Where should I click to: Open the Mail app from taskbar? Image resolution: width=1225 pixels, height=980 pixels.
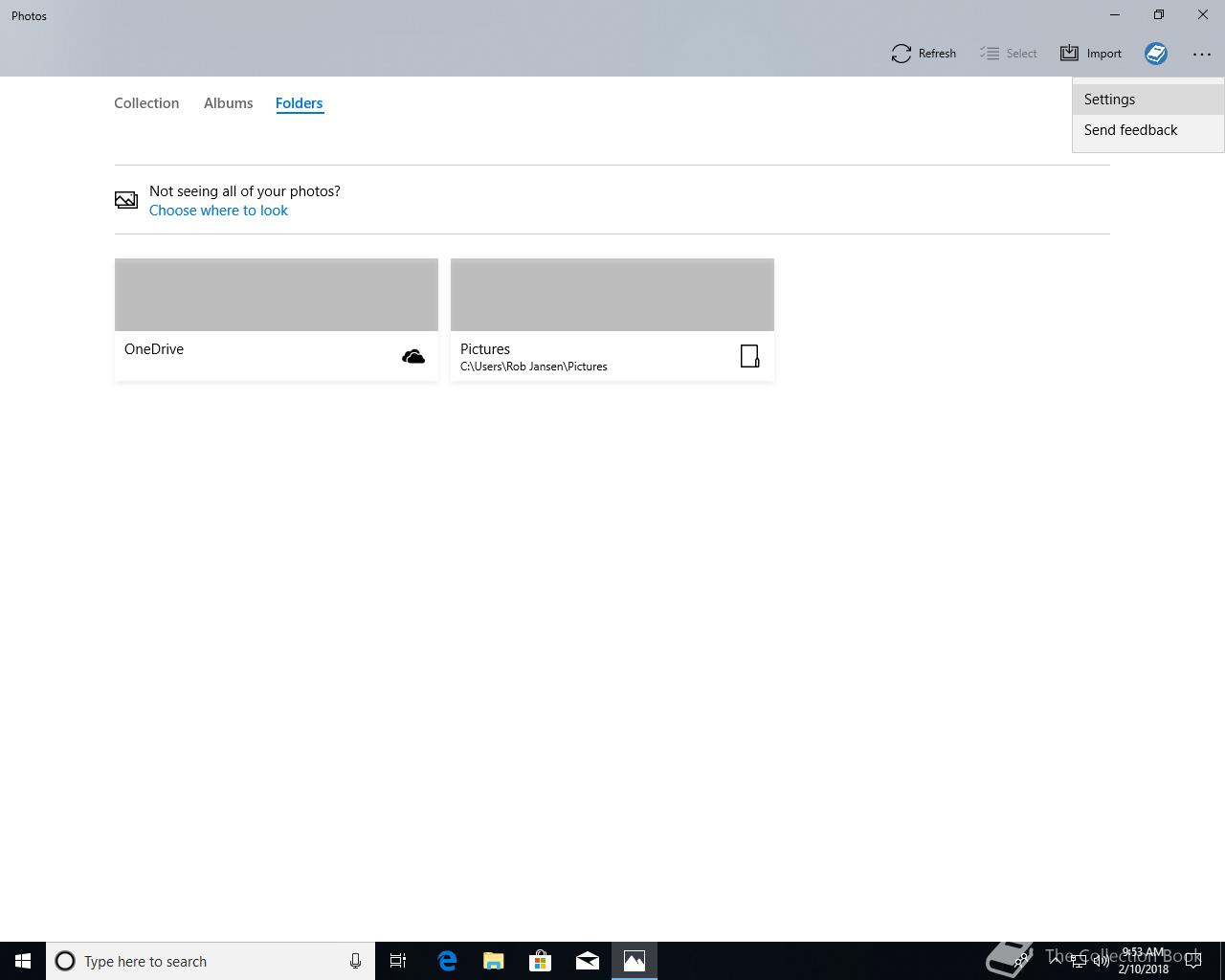pos(588,961)
